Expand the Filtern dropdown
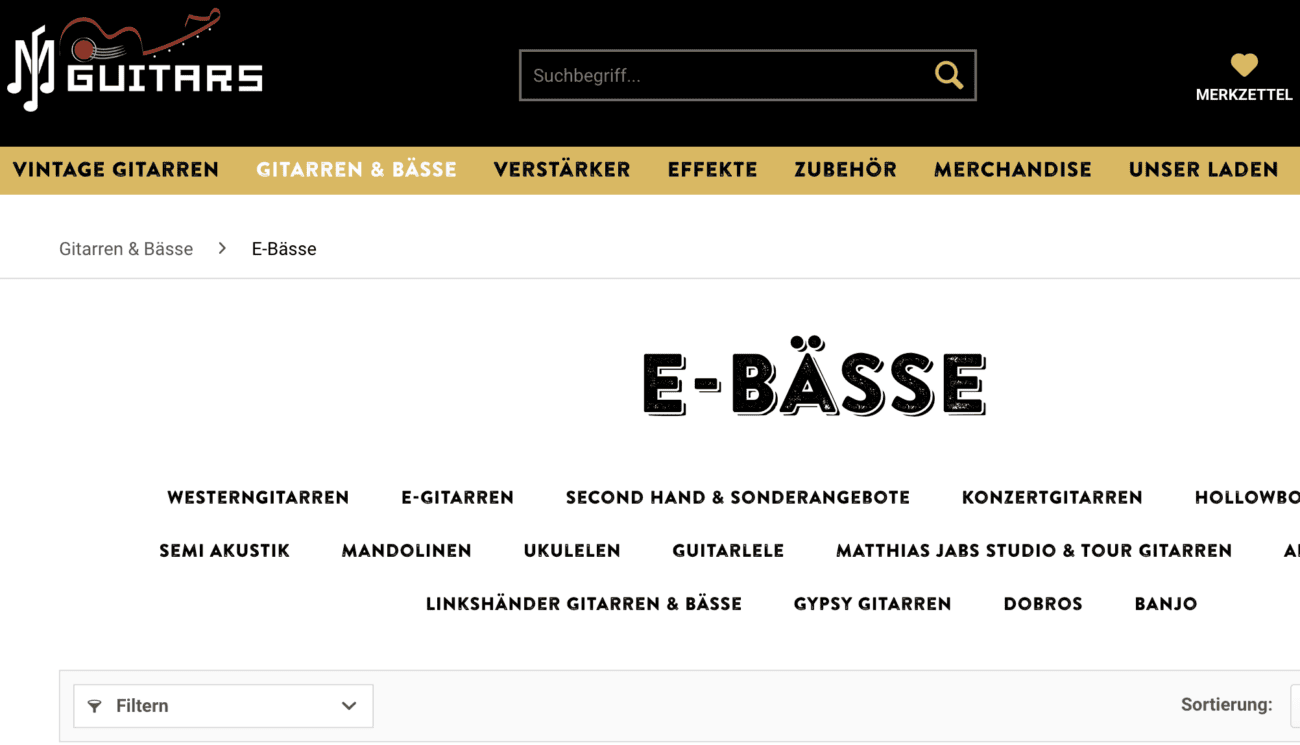Screen dimensions: 1300x745 pos(223,706)
